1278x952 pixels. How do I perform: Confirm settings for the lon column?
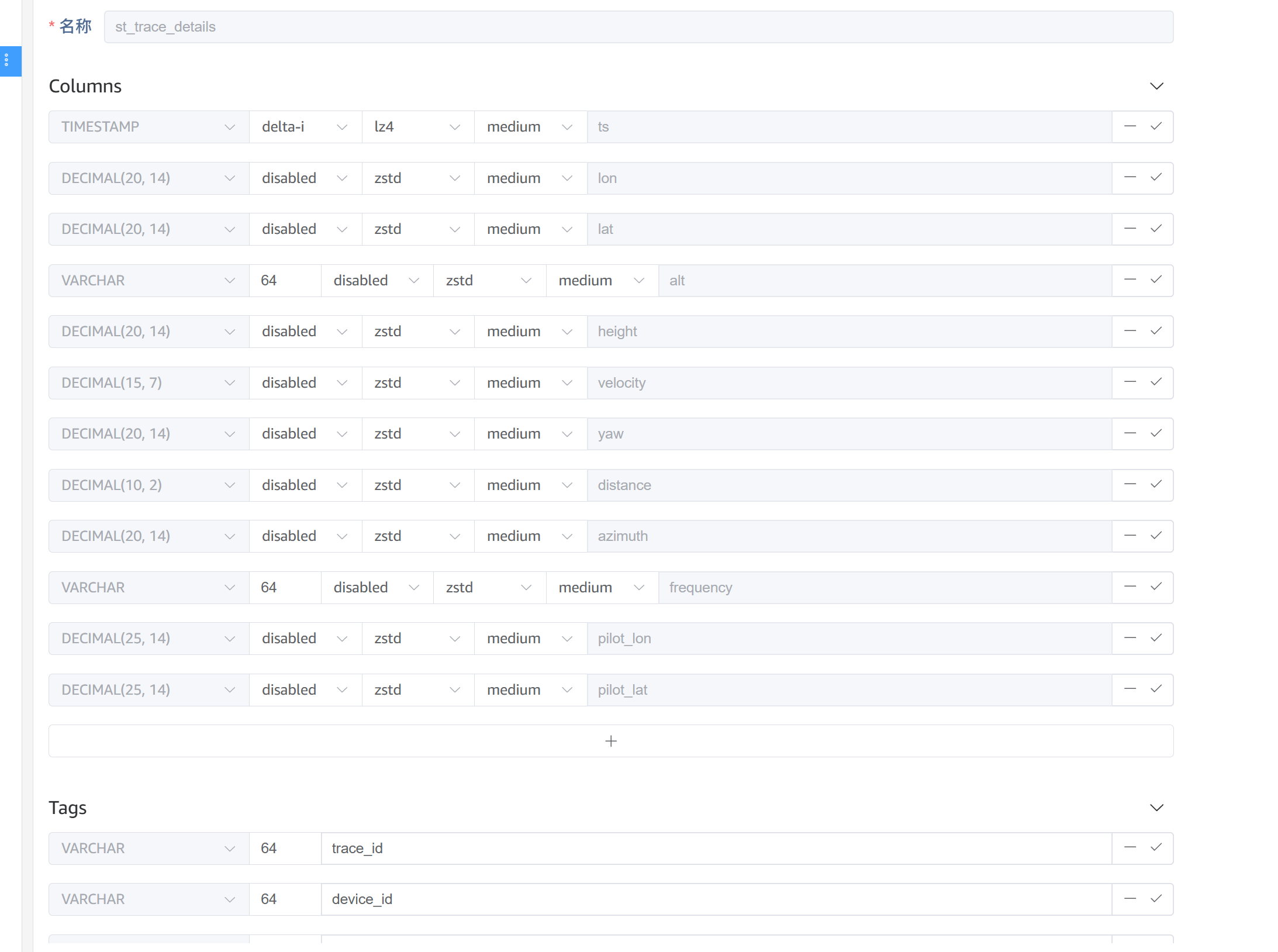click(x=1156, y=178)
